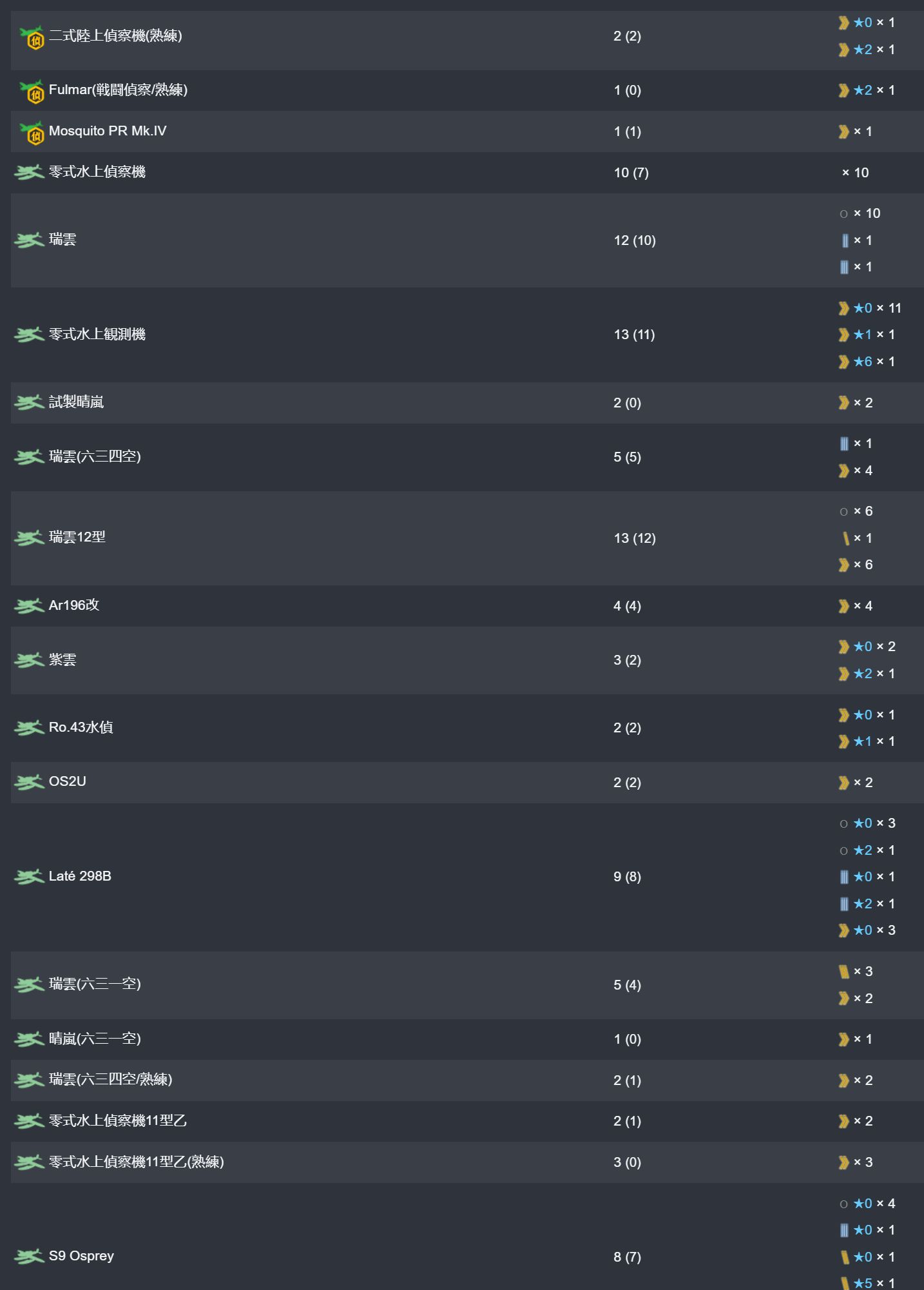Image resolution: width=924 pixels, height=1290 pixels.
Task: Click the land recon icon beside 二式陸上偵察機(熟練)
Action: (x=31, y=37)
